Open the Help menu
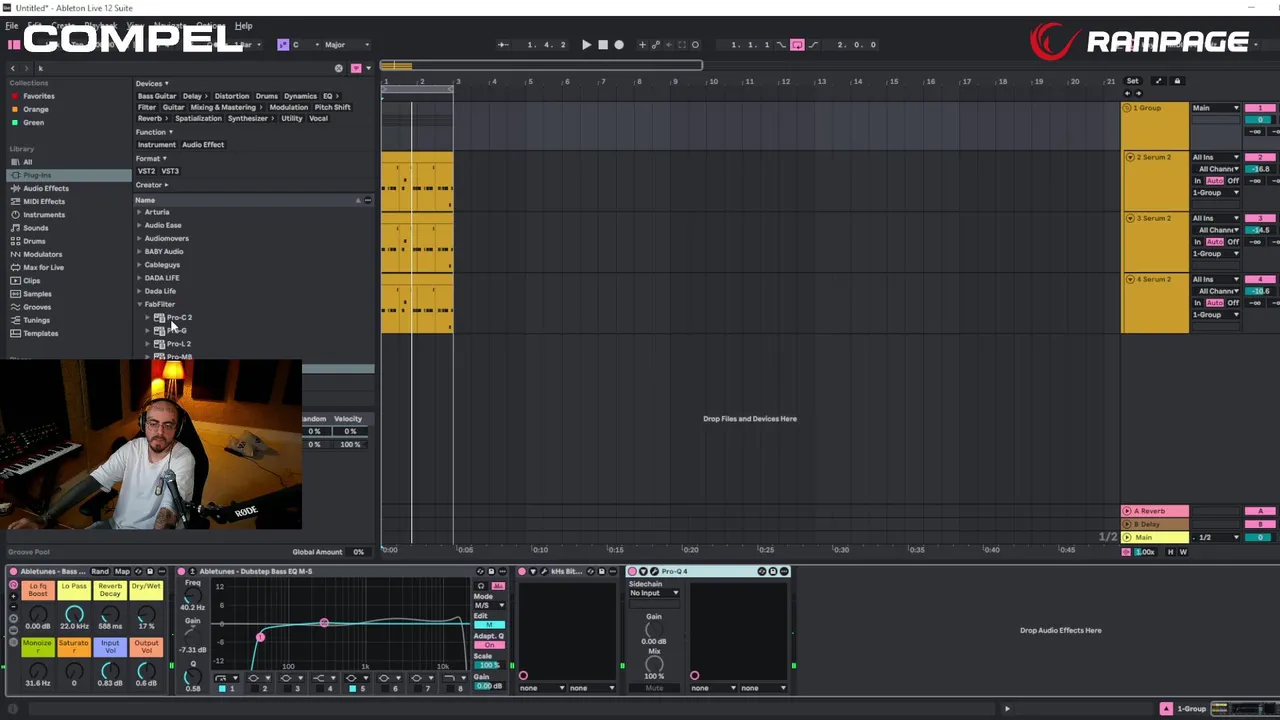Screen dimensions: 1280x720 point(243,25)
